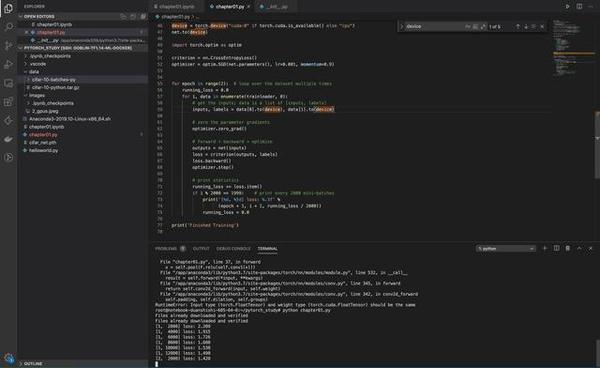Screen dimensions: 600x368
Task: Kill the terminal with trash icon
Action: (568, 248)
